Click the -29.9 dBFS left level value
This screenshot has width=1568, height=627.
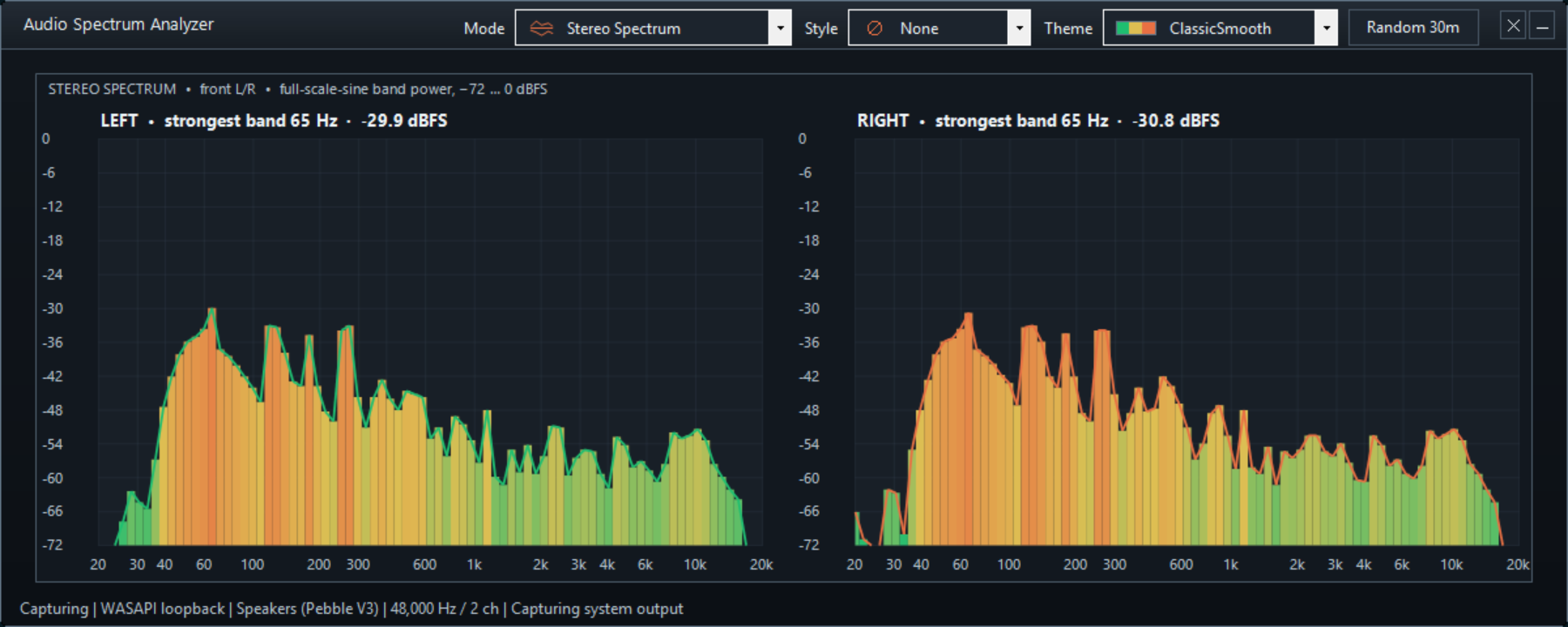(x=404, y=121)
